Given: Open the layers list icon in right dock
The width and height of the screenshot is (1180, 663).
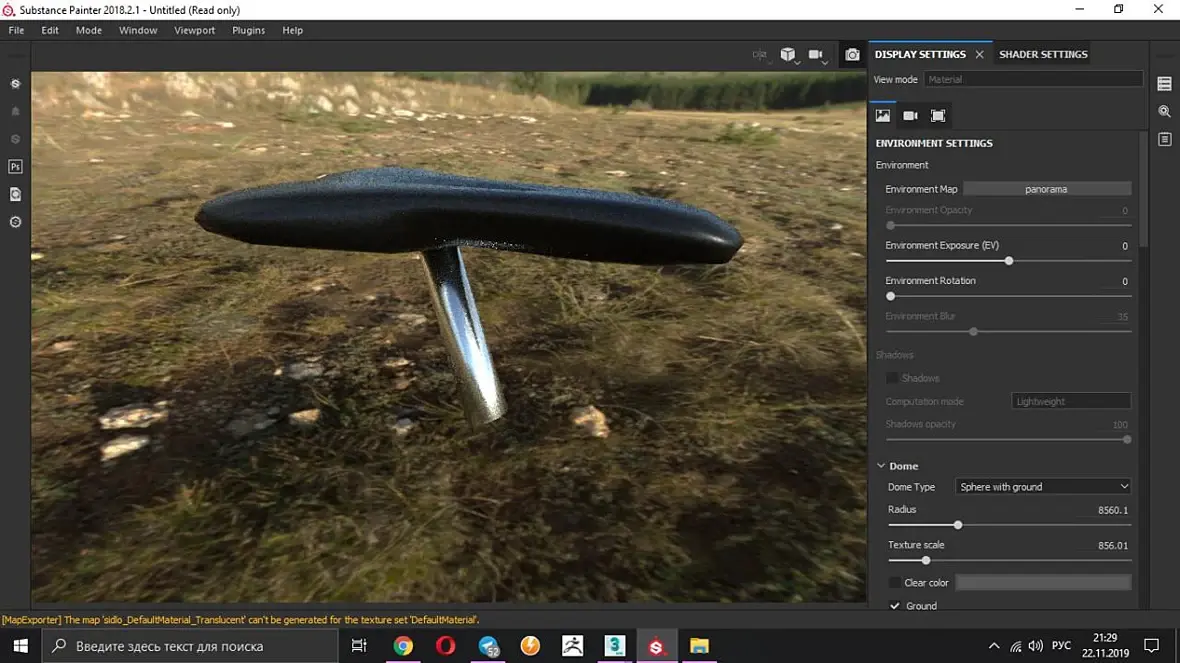Looking at the screenshot, I should pyautogui.click(x=1164, y=84).
